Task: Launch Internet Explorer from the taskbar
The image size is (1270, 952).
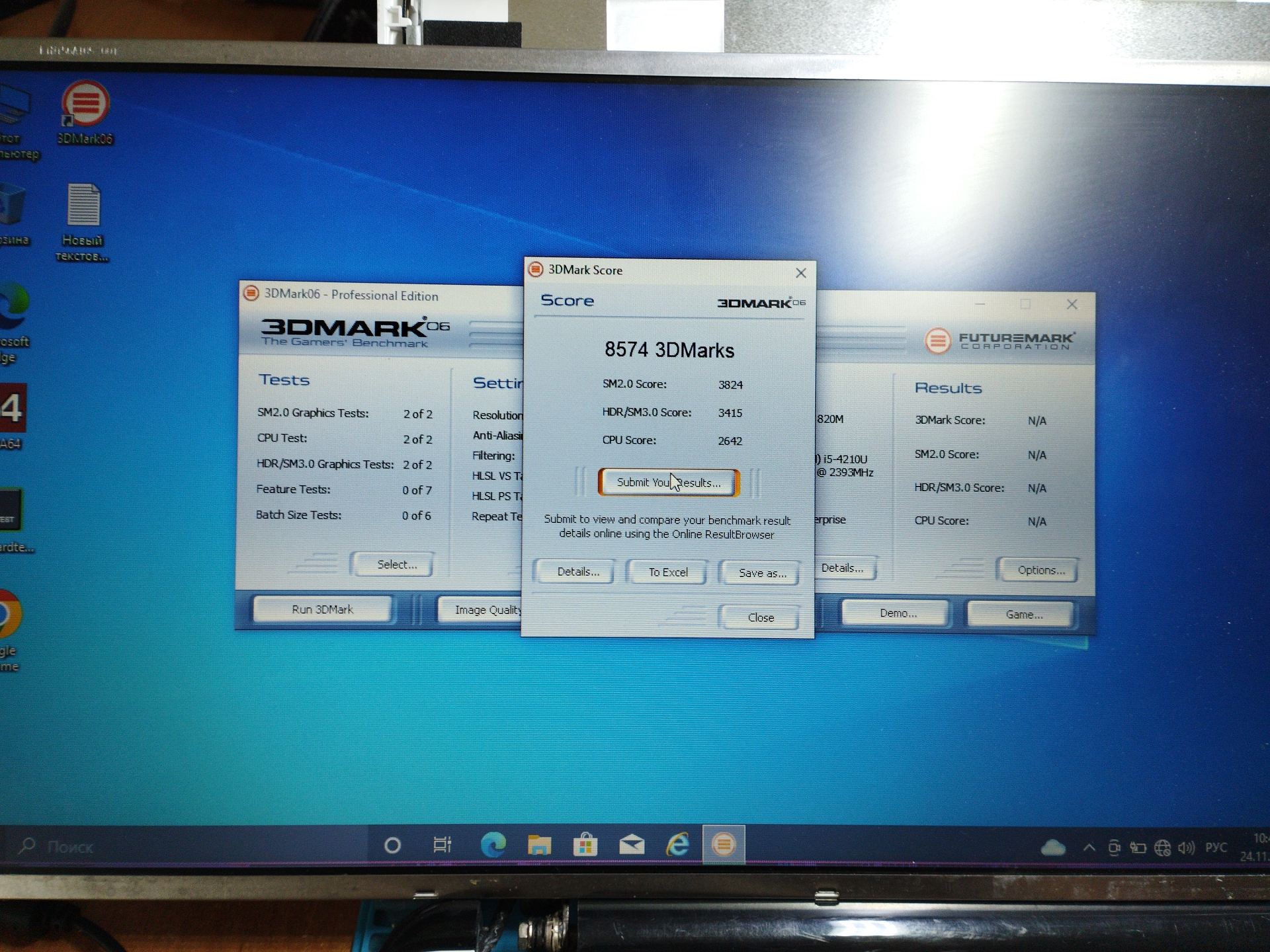Action: [677, 844]
